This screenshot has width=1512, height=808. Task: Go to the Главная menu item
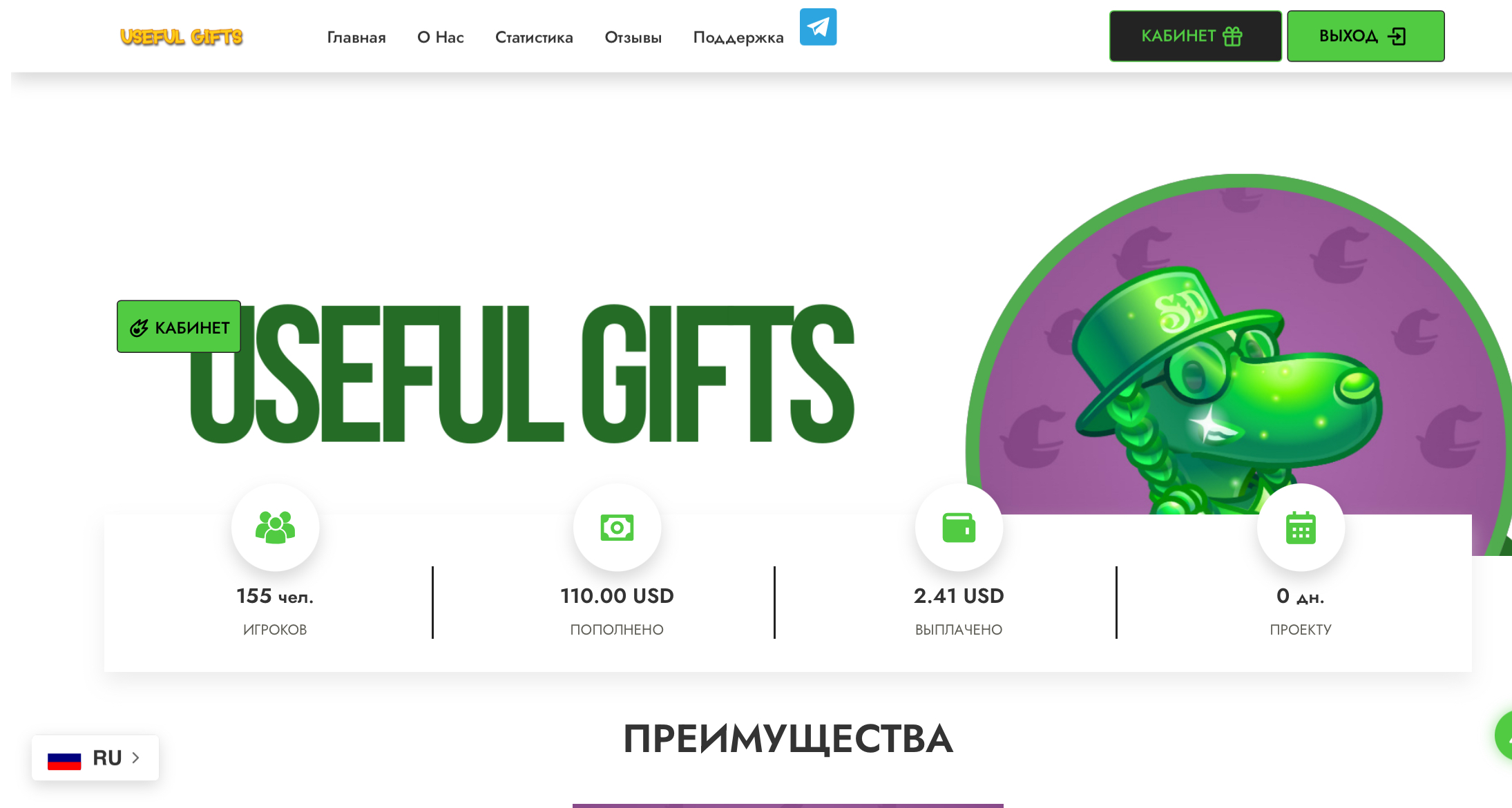pos(356,37)
